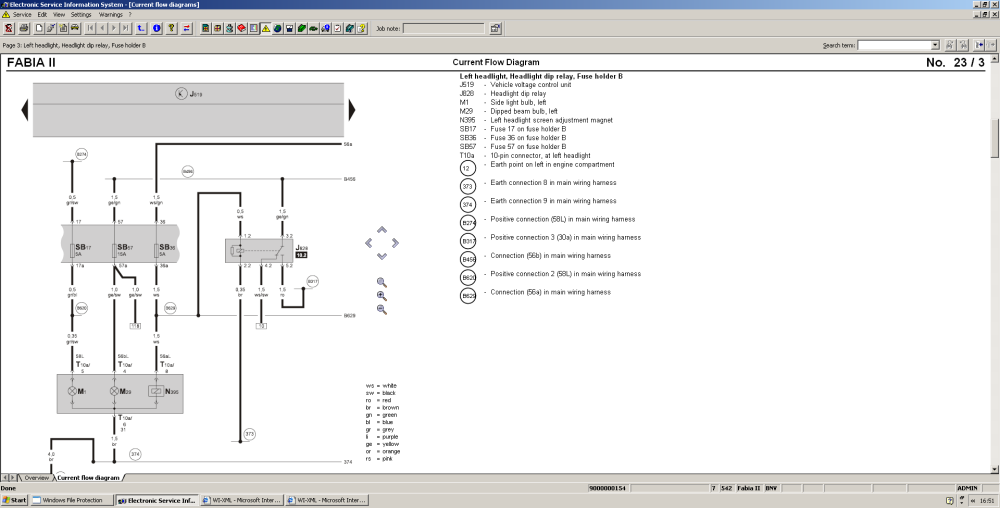Switch to the Overview tab
1000x508 pixels.
[36, 477]
